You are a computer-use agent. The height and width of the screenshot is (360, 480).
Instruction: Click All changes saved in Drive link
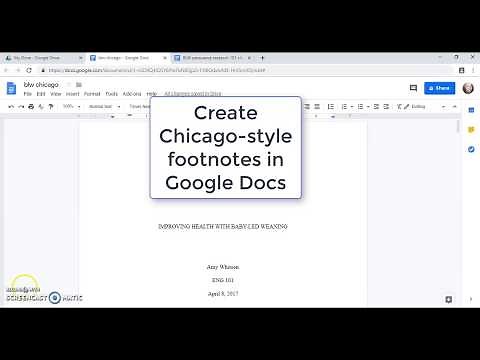[193, 94]
